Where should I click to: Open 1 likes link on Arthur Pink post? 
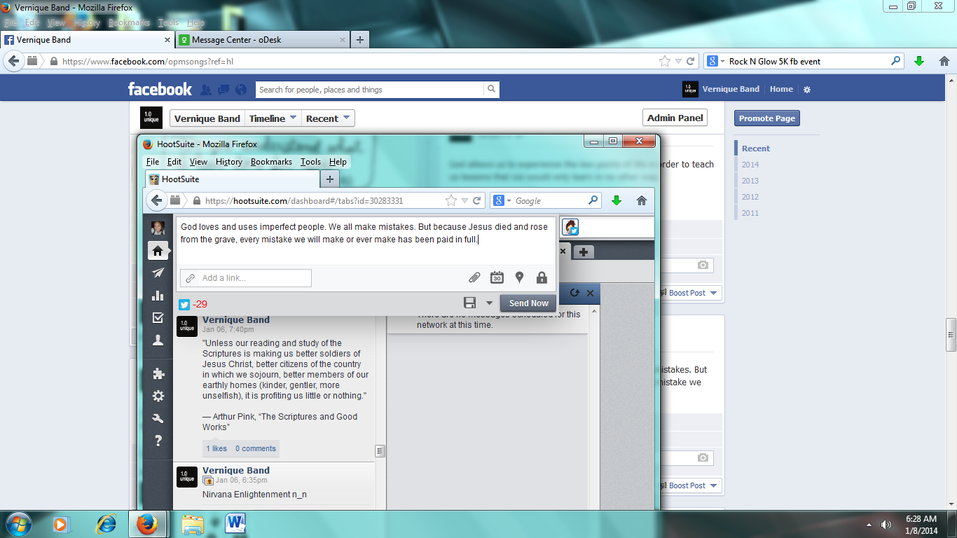[216, 448]
